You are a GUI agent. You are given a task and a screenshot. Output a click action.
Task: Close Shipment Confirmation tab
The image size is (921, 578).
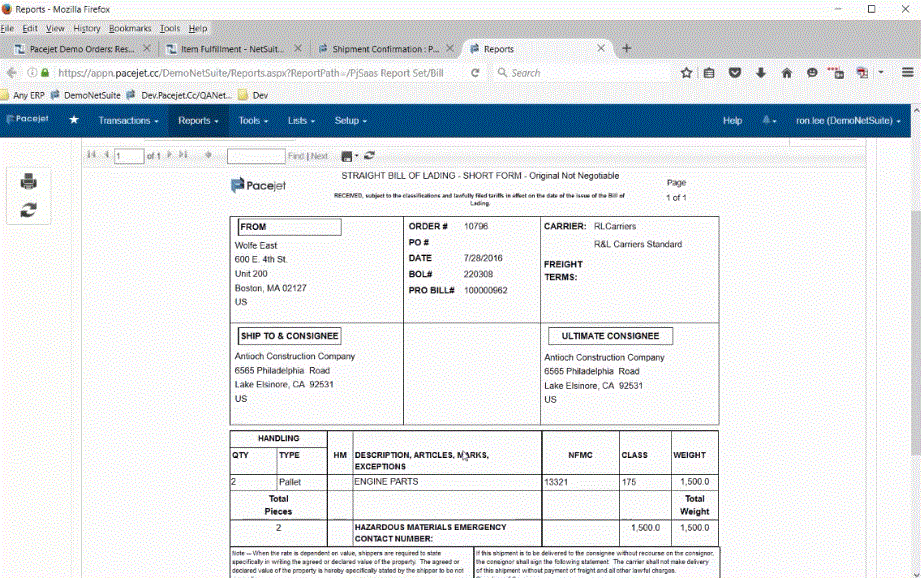pos(450,48)
